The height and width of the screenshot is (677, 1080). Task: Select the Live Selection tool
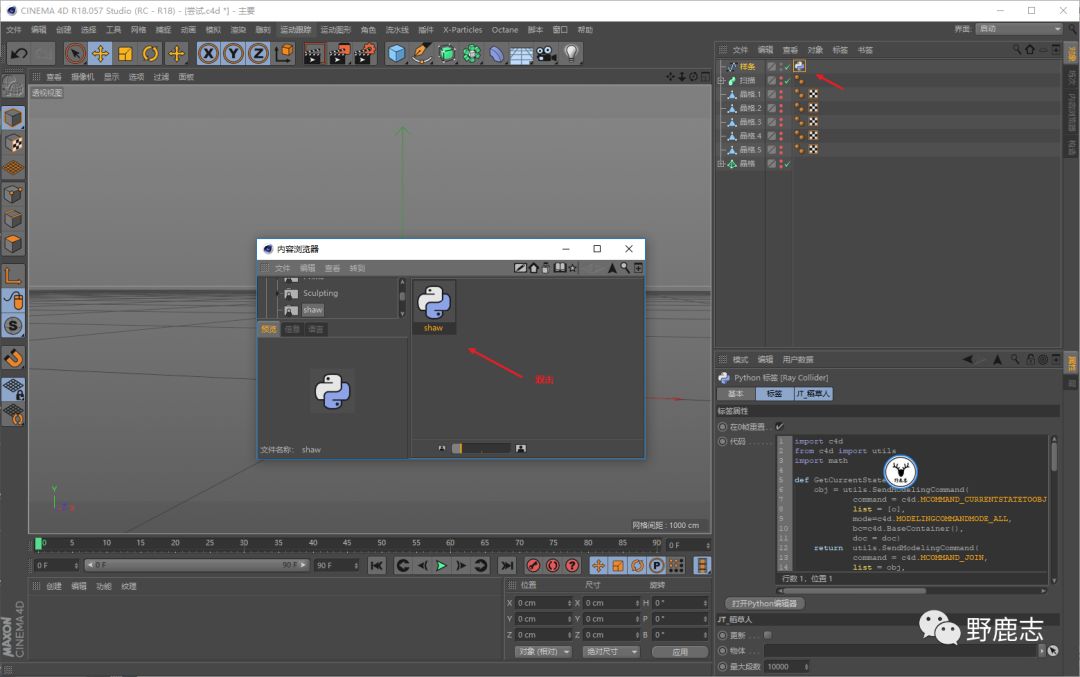(75, 53)
